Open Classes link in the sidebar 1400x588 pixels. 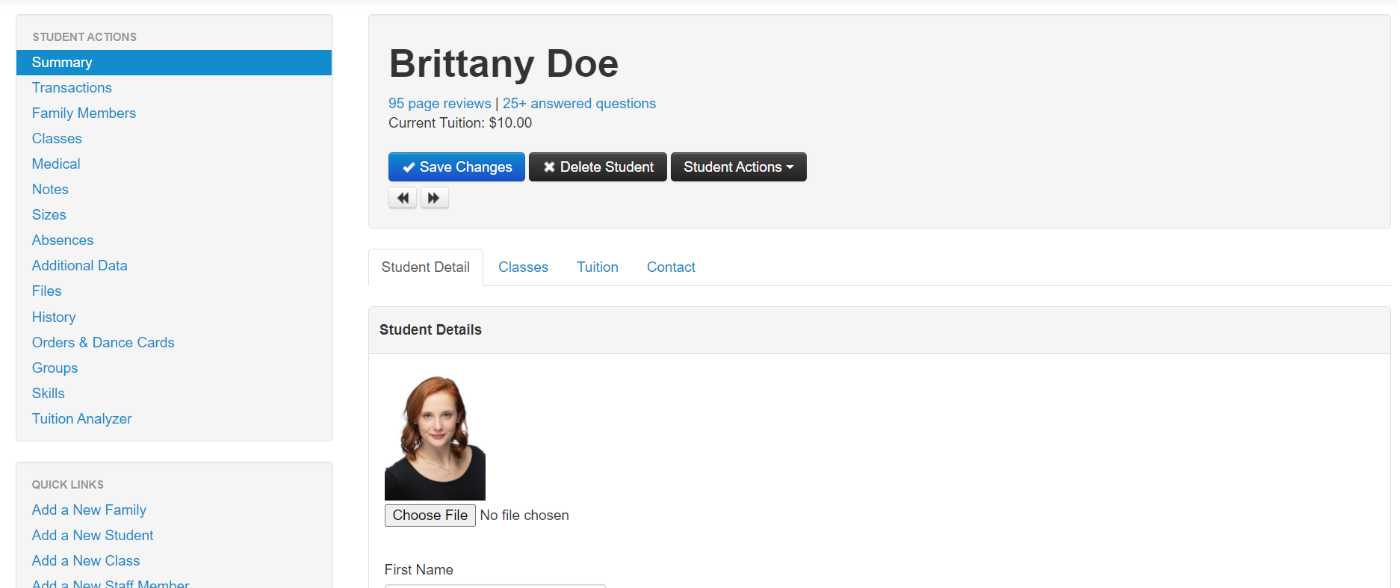(x=57, y=139)
